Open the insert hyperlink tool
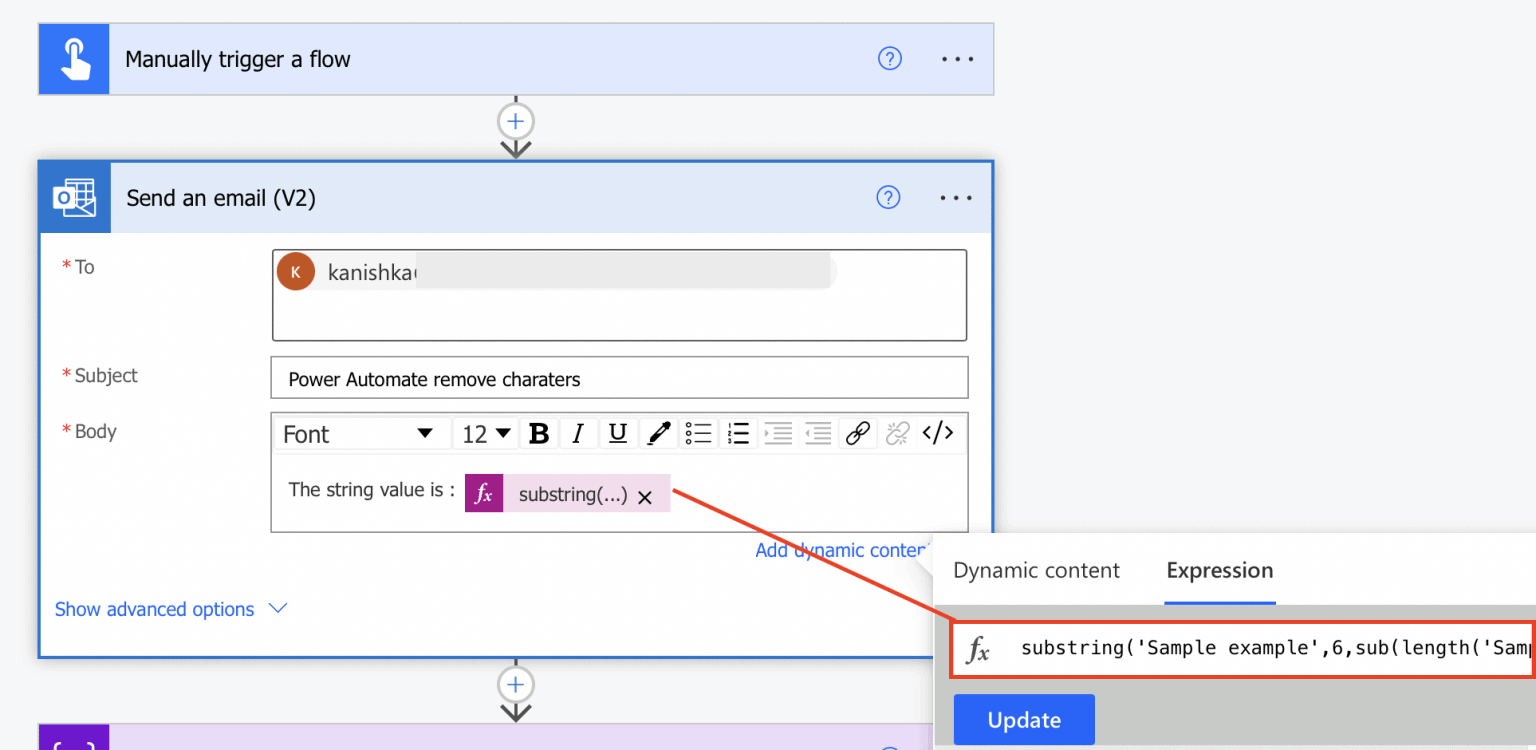 (x=858, y=432)
